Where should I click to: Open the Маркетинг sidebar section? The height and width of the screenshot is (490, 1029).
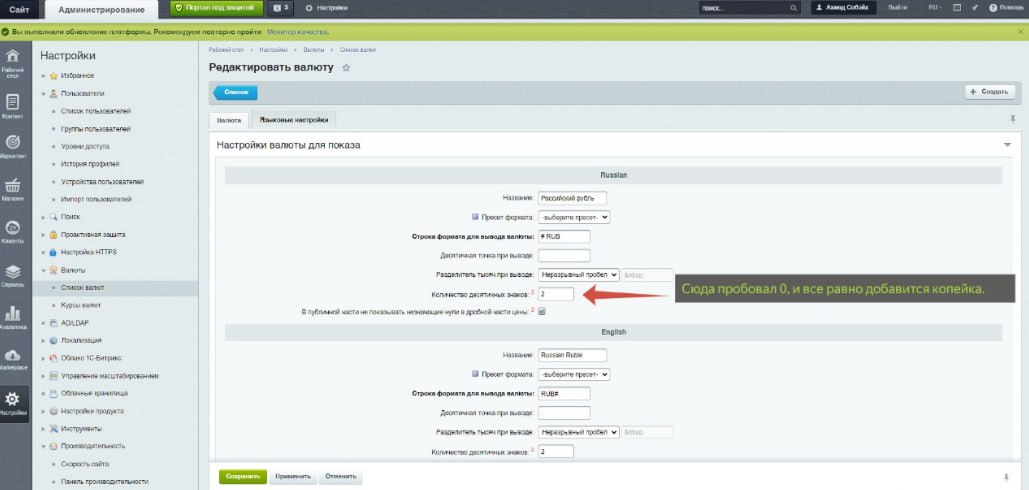(12, 147)
